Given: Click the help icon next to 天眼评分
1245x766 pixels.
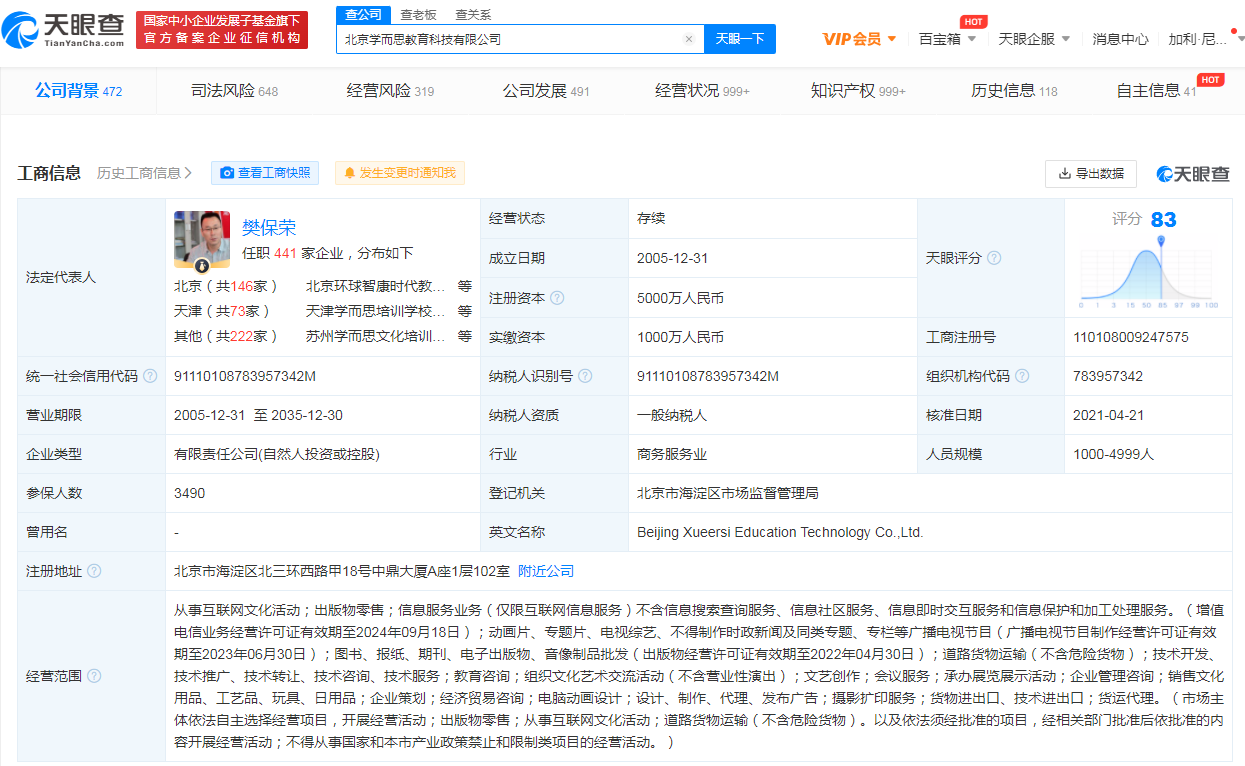Looking at the screenshot, I should pyautogui.click(x=994, y=258).
